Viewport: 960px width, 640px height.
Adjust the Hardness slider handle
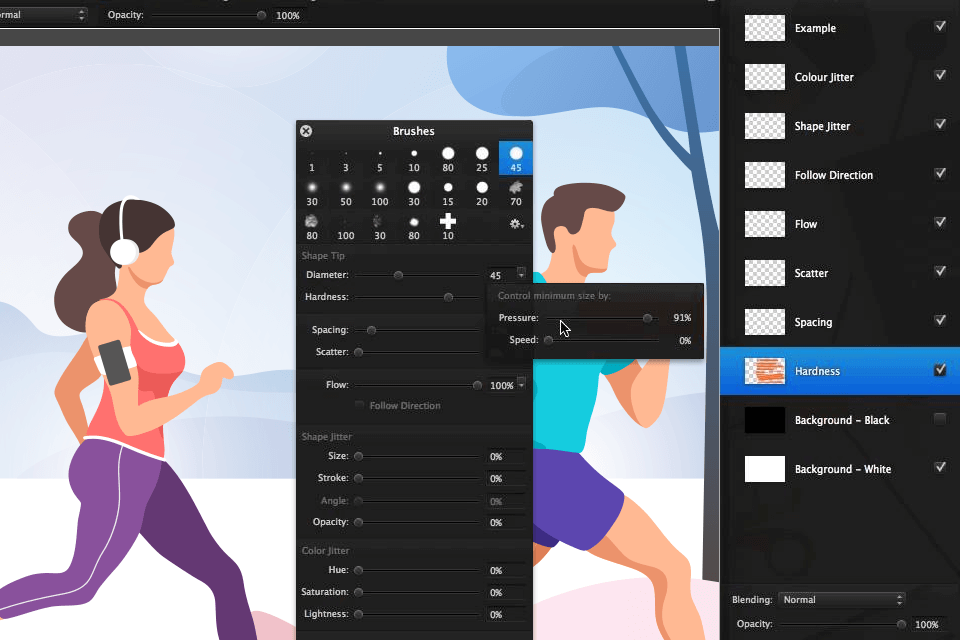[x=448, y=297]
